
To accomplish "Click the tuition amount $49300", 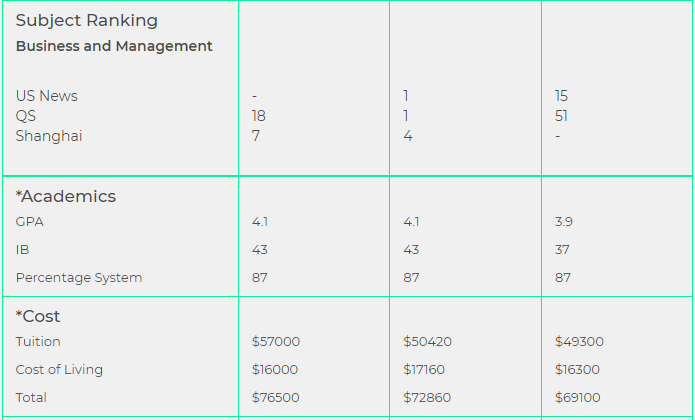I will [x=579, y=342].
